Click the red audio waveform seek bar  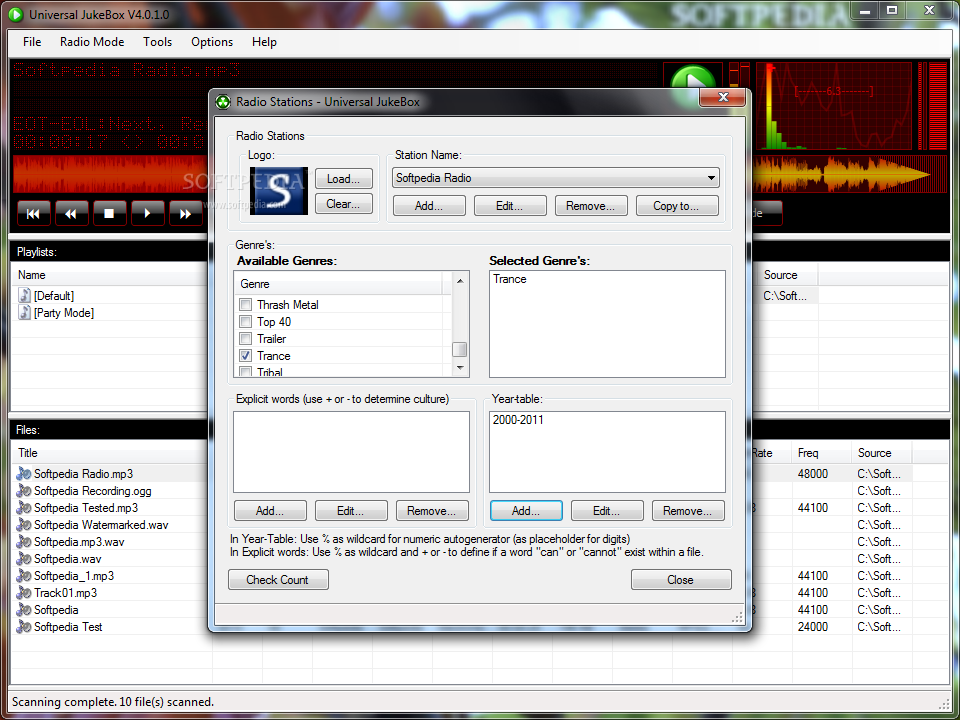(x=109, y=174)
